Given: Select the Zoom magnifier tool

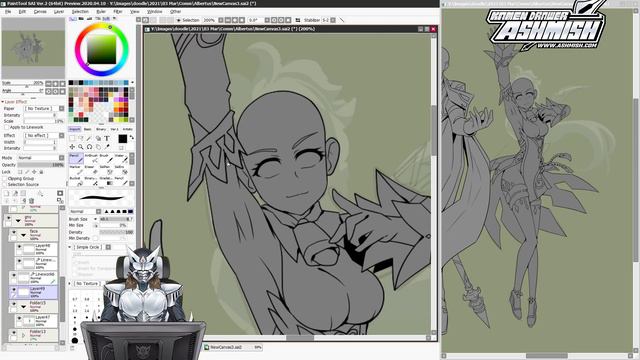Looking at the screenshot, I should click(81, 147).
